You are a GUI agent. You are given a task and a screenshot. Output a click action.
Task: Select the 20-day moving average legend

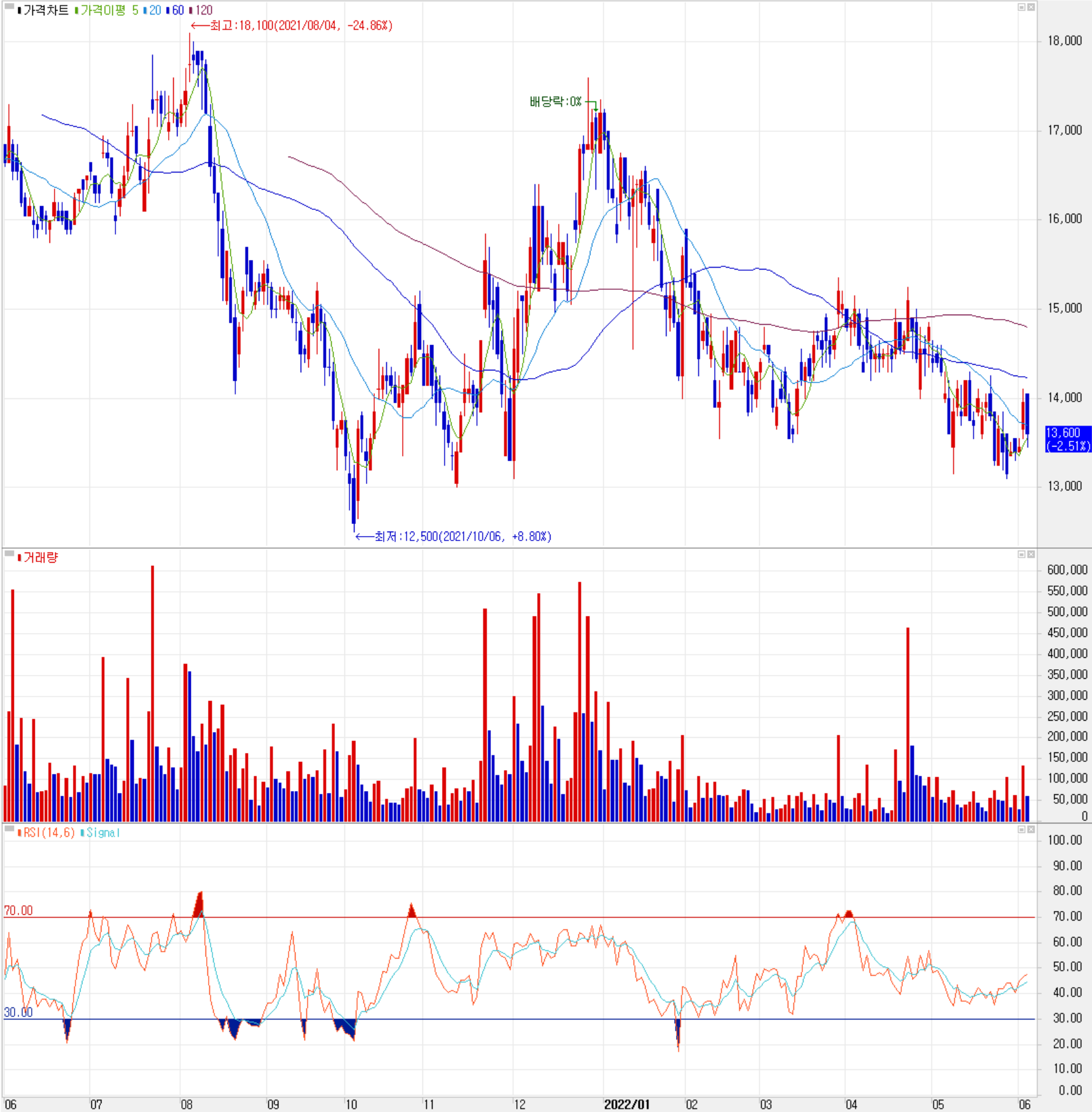153,10
